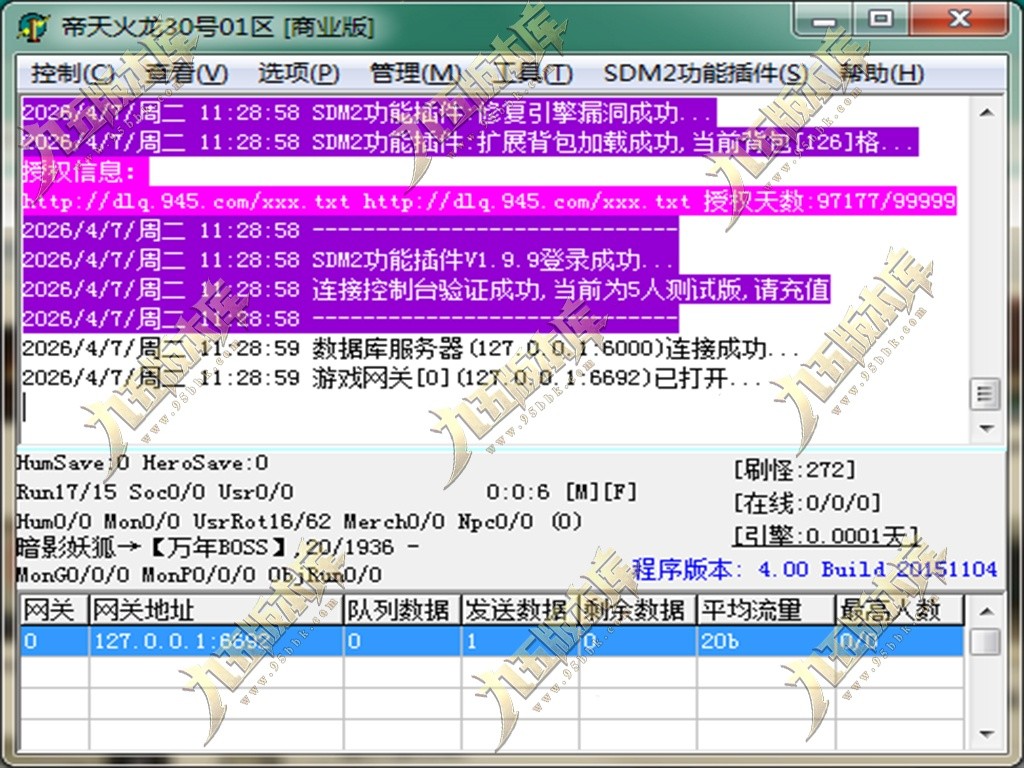This screenshot has width=1024, height=768.
Task: Open the 帮助(H) menu
Action: 881,73
